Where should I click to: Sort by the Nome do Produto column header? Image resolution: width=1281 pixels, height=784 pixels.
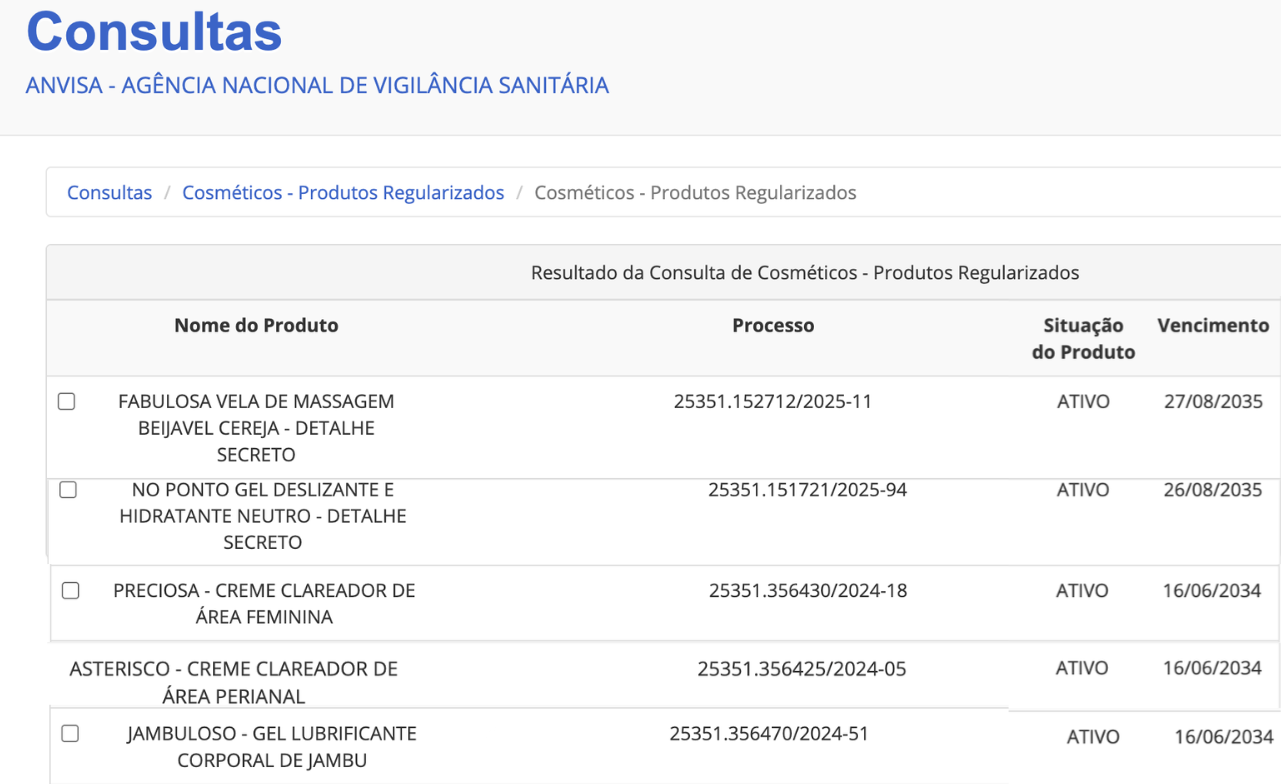256,326
